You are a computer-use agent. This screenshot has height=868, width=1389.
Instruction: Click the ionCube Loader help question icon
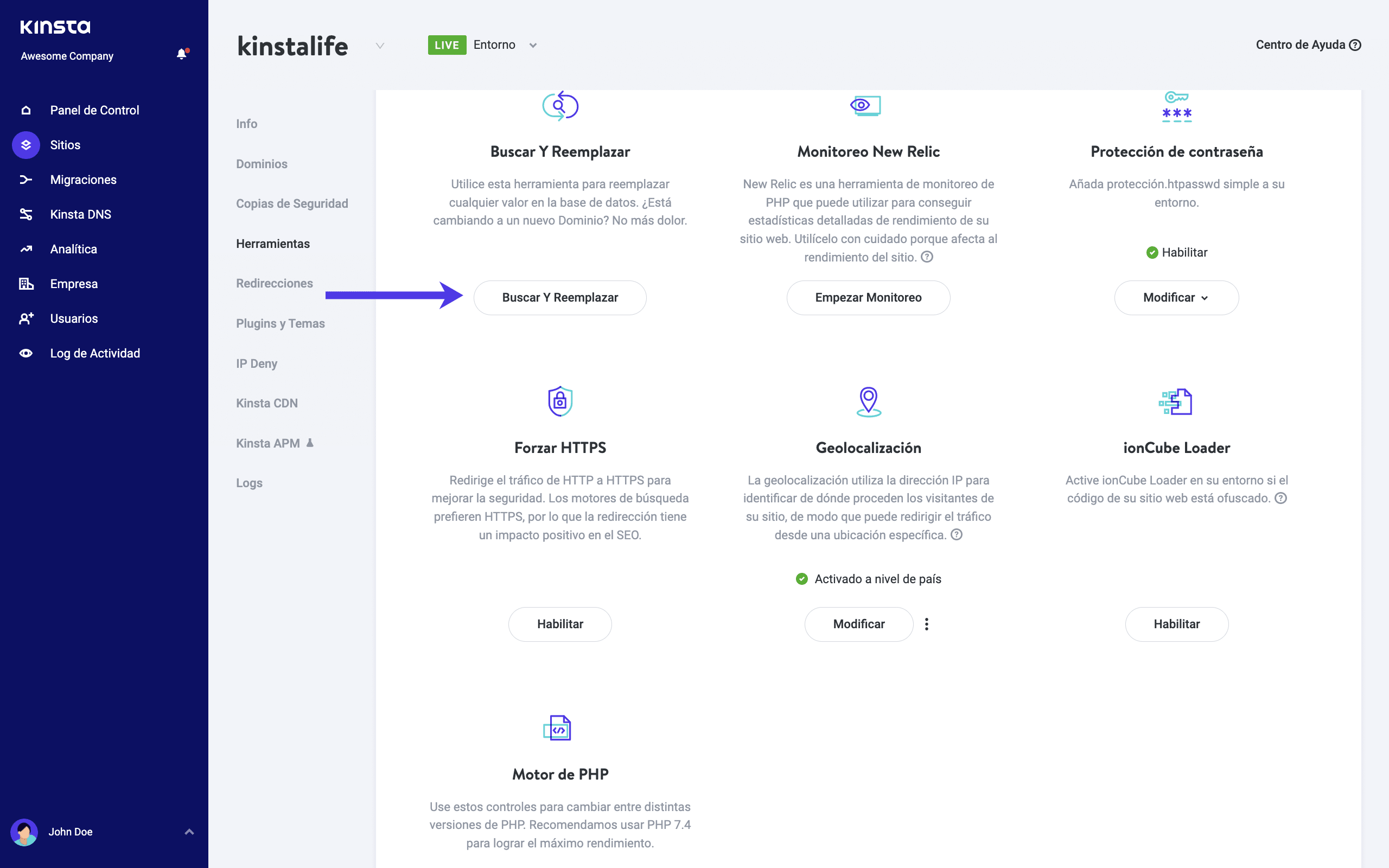point(1280,497)
